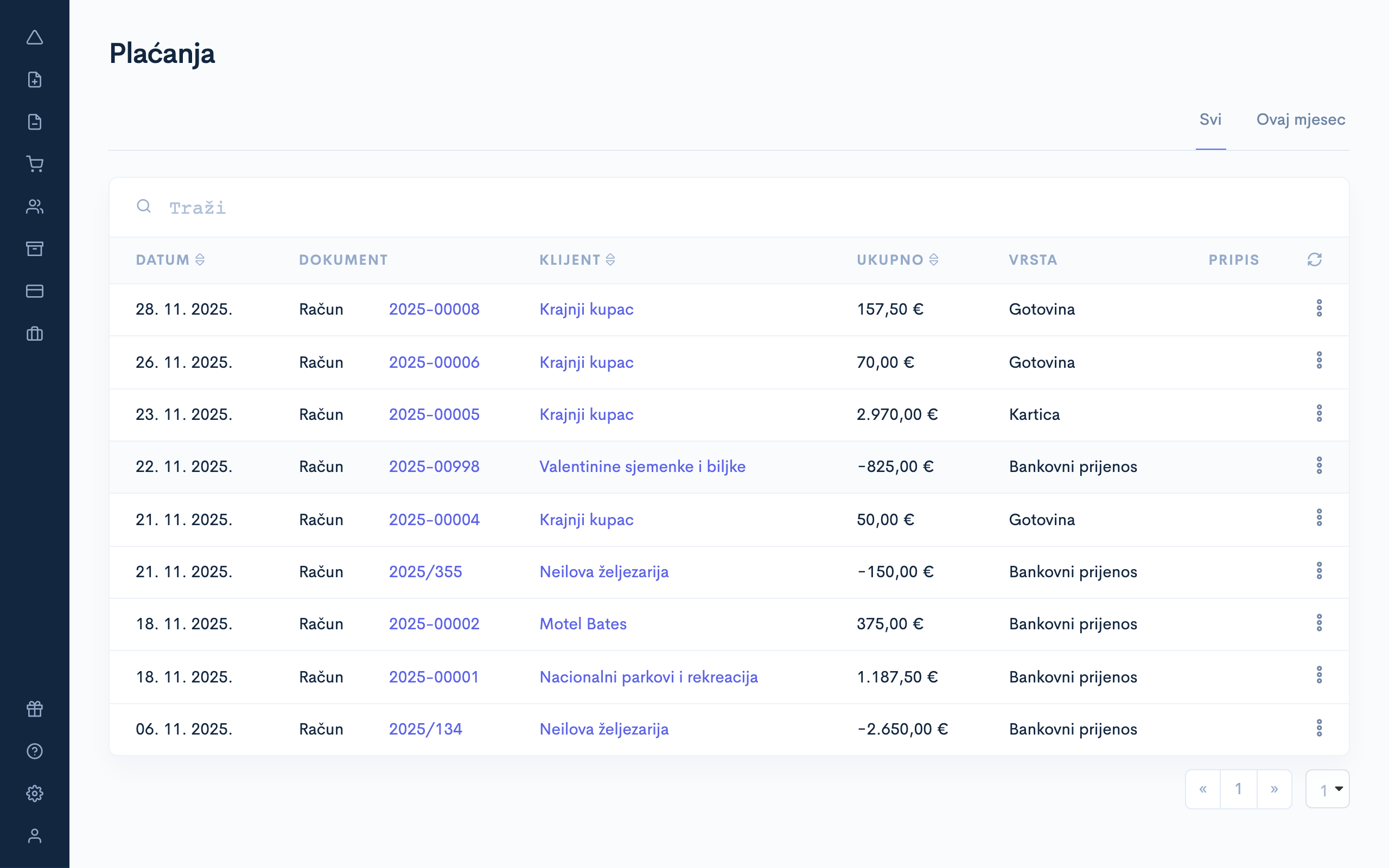Open settings with the gear icon
The image size is (1389, 868).
(x=34, y=793)
